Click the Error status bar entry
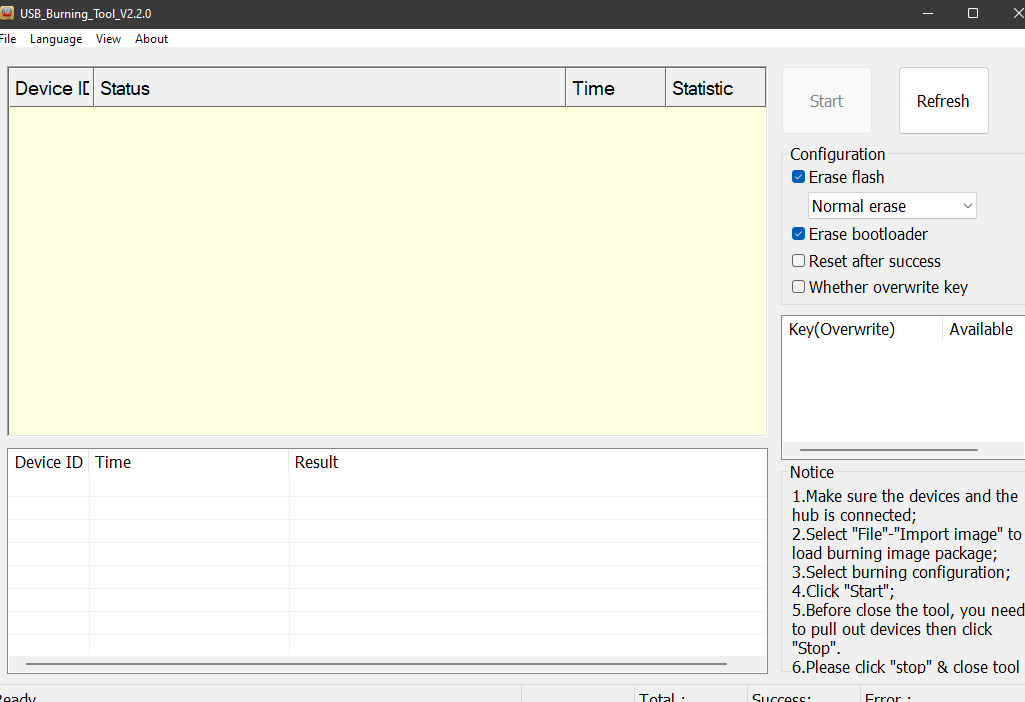This screenshot has height=702, width=1025. click(x=943, y=696)
